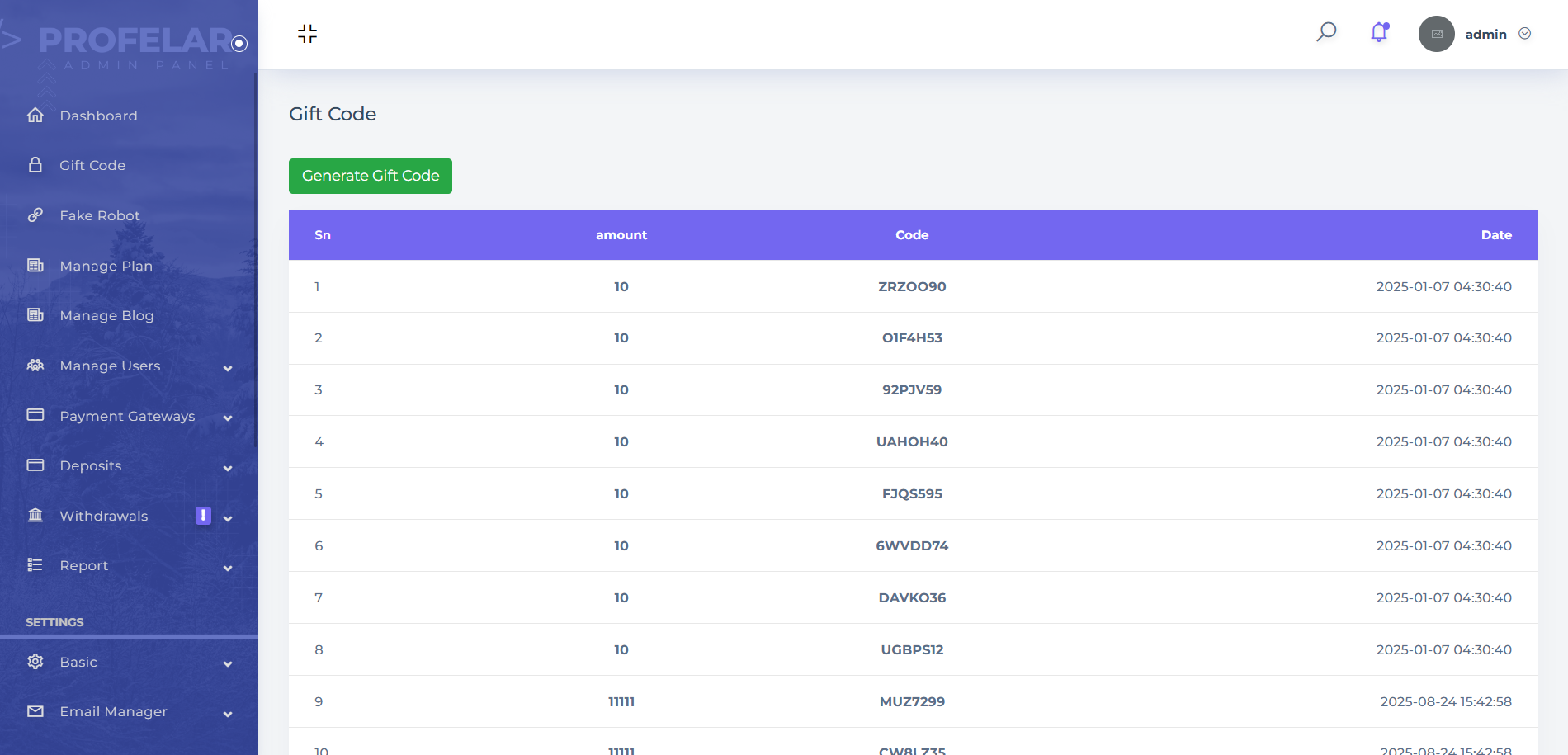Image resolution: width=1568 pixels, height=755 pixels.
Task: Open the Email Manager menu
Action: [x=113, y=711]
